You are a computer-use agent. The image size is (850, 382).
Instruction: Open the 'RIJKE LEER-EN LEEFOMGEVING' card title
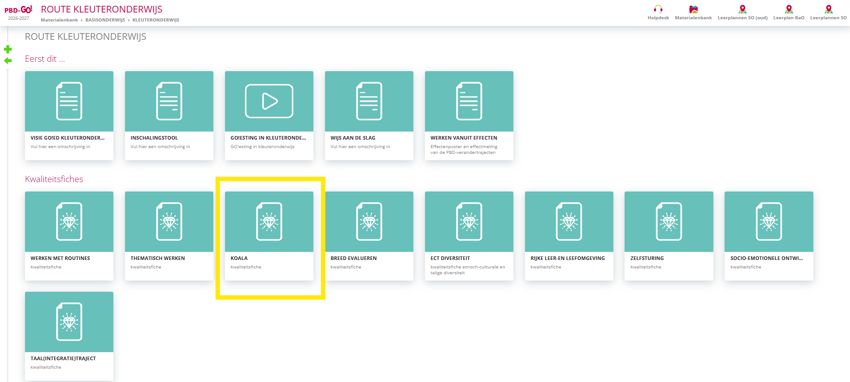pyautogui.click(x=568, y=258)
